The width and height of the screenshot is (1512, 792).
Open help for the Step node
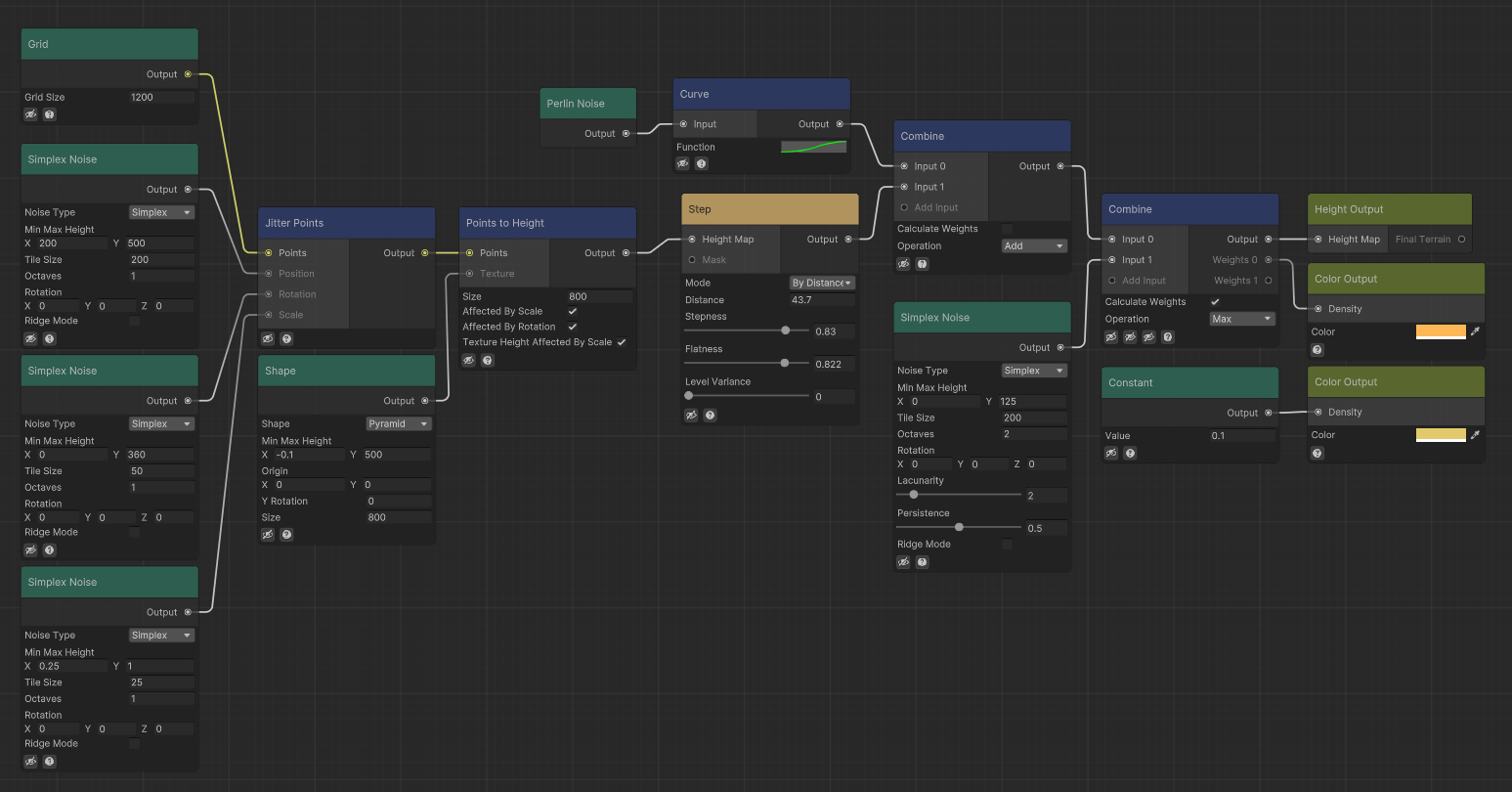point(711,416)
